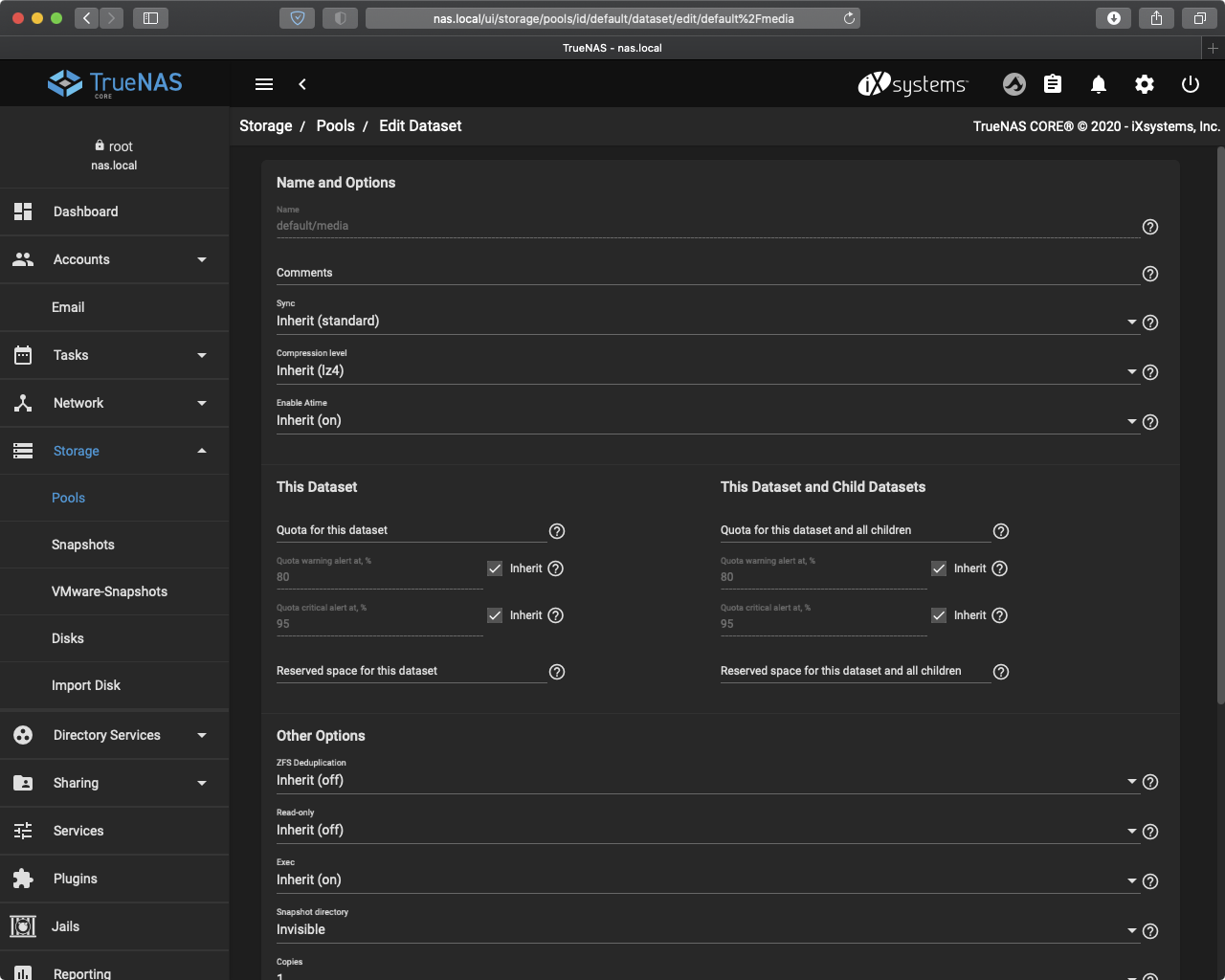Go to Pools breadcrumb link
The height and width of the screenshot is (980, 1225).
pos(336,125)
